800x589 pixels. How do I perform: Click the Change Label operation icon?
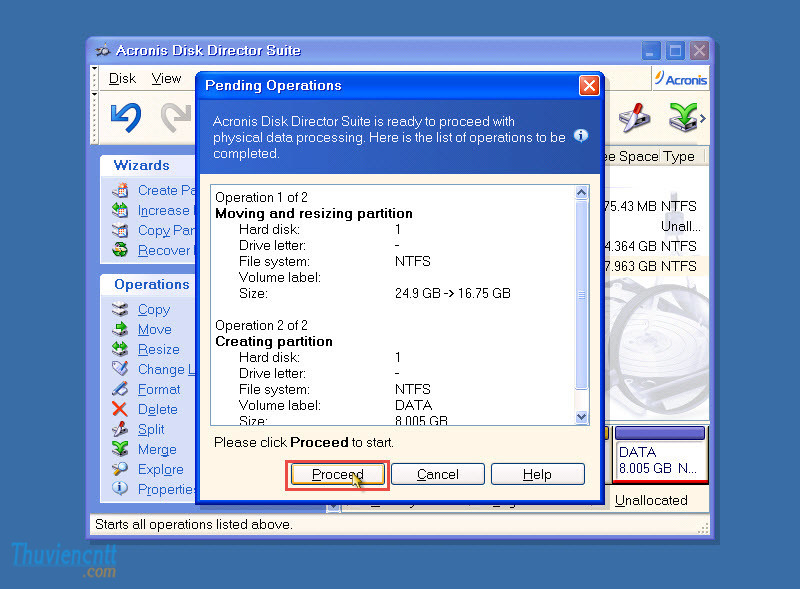(120, 369)
